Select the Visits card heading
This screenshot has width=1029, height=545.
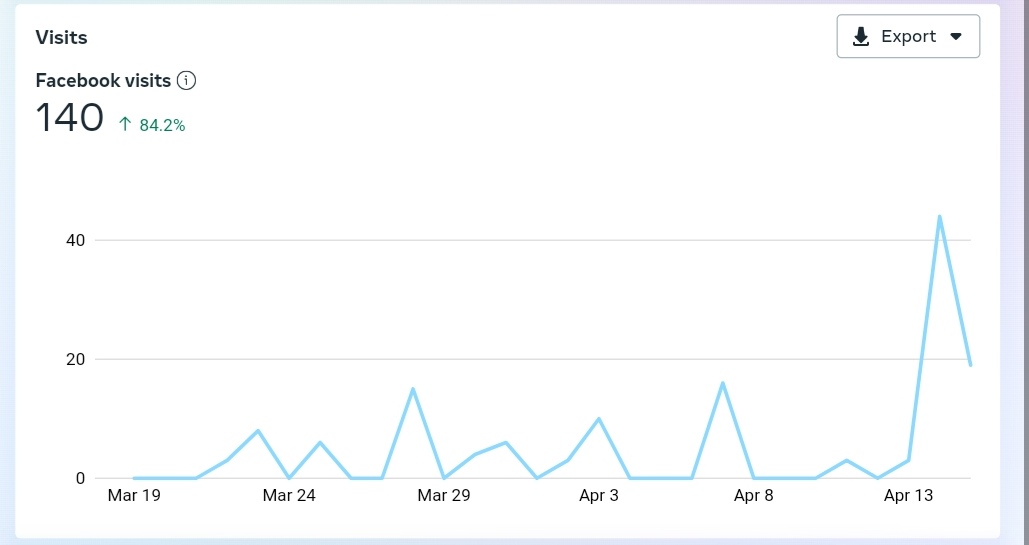coord(61,38)
